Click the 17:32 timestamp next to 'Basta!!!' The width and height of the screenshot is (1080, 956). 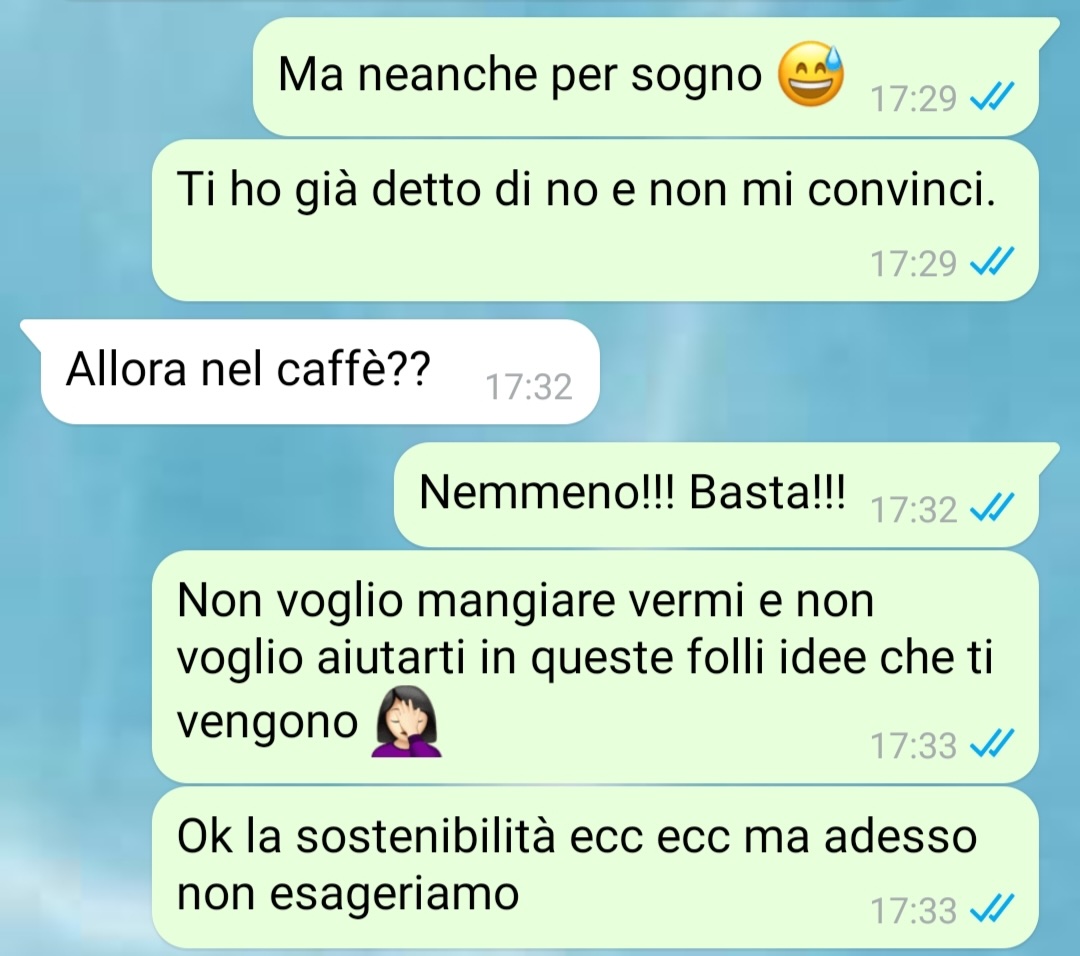[914, 509]
